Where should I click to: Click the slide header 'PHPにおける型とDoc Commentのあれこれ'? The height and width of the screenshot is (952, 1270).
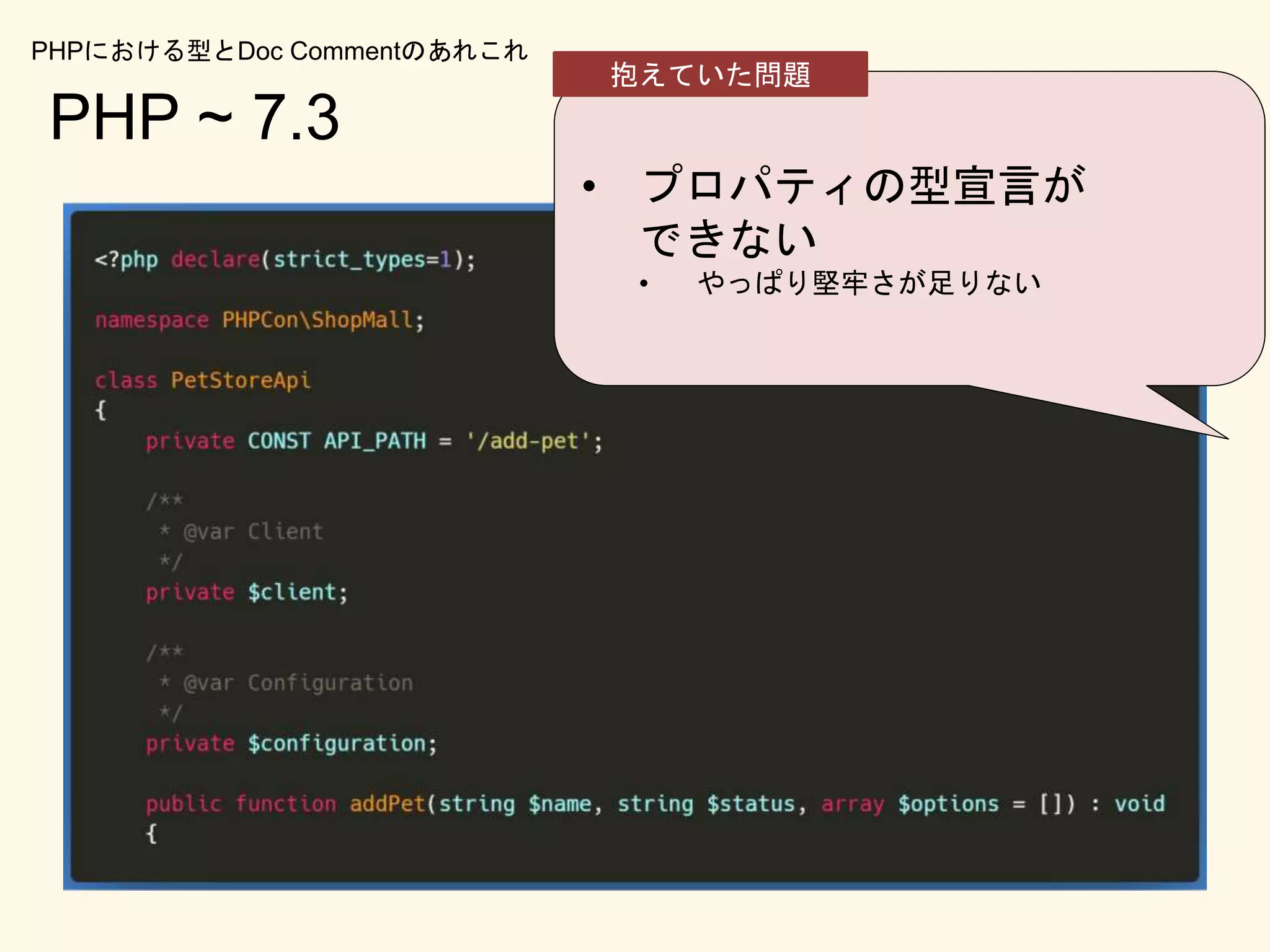pyautogui.click(x=279, y=51)
